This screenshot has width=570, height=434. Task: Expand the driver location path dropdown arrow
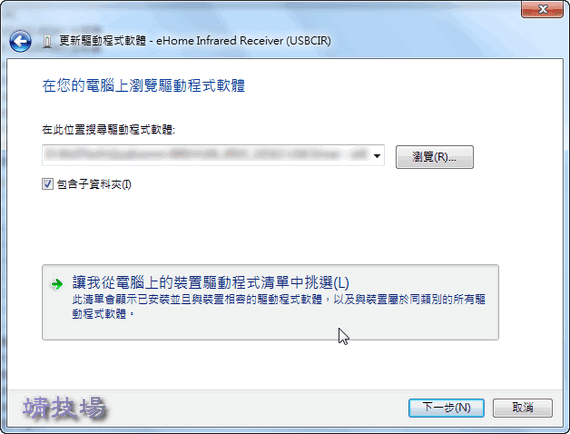(377, 156)
